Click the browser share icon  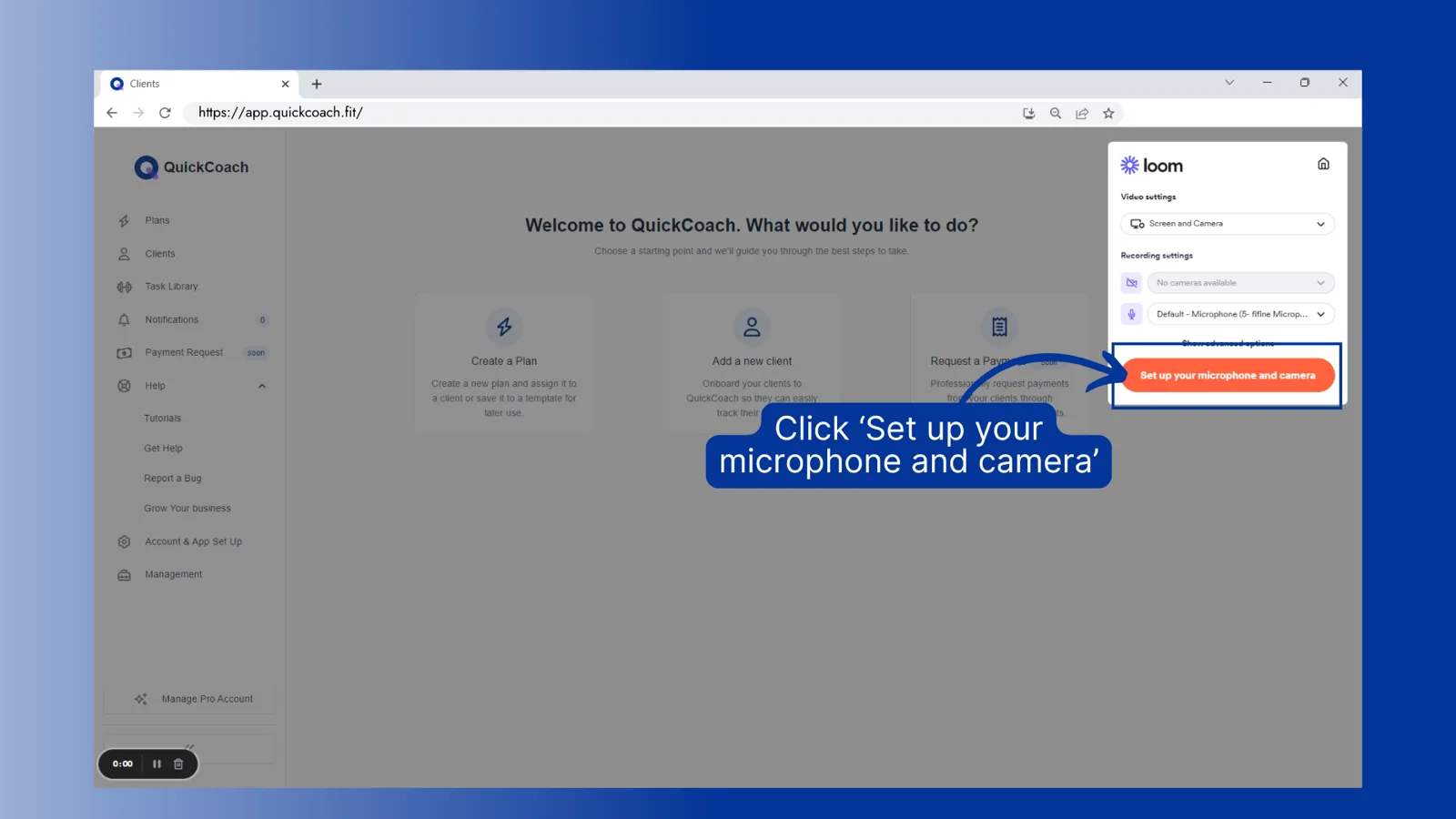pyautogui.click(x=1082, y=114)
